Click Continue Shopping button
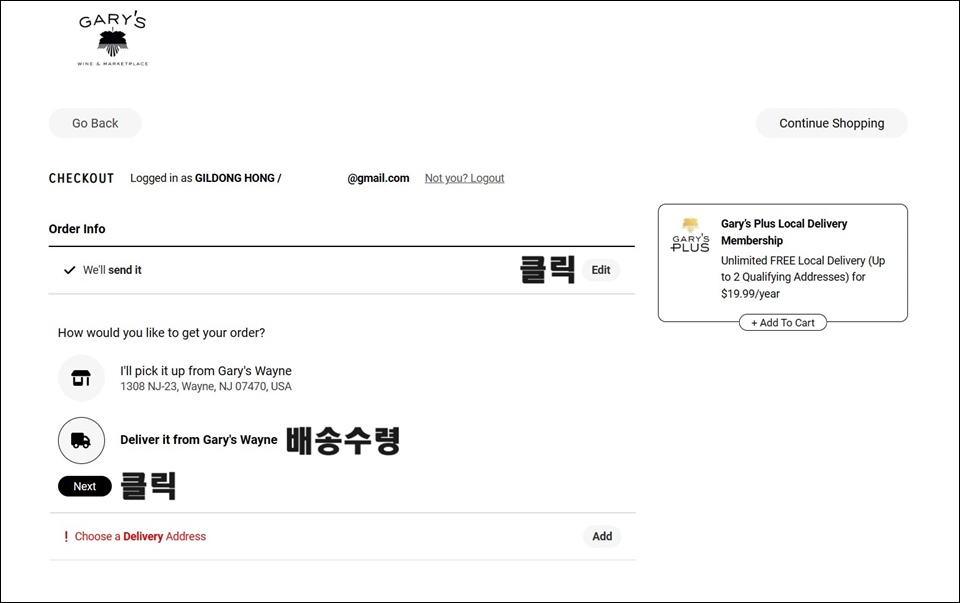Viewport: 960px width, 603px height. click(831, 123)
